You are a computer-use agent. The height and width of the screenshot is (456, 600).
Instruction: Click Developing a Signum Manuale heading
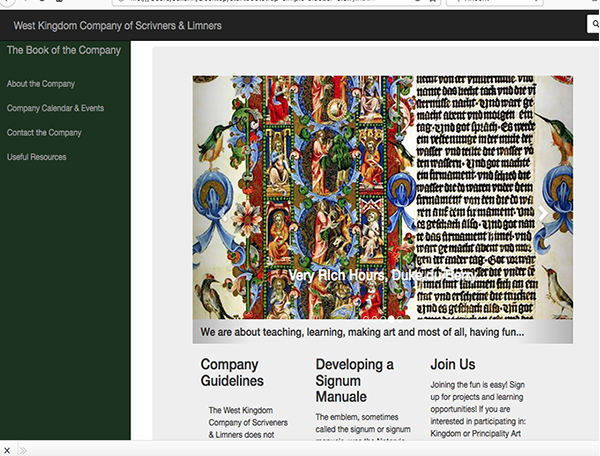pyautogui.click(x=354, y=381)
